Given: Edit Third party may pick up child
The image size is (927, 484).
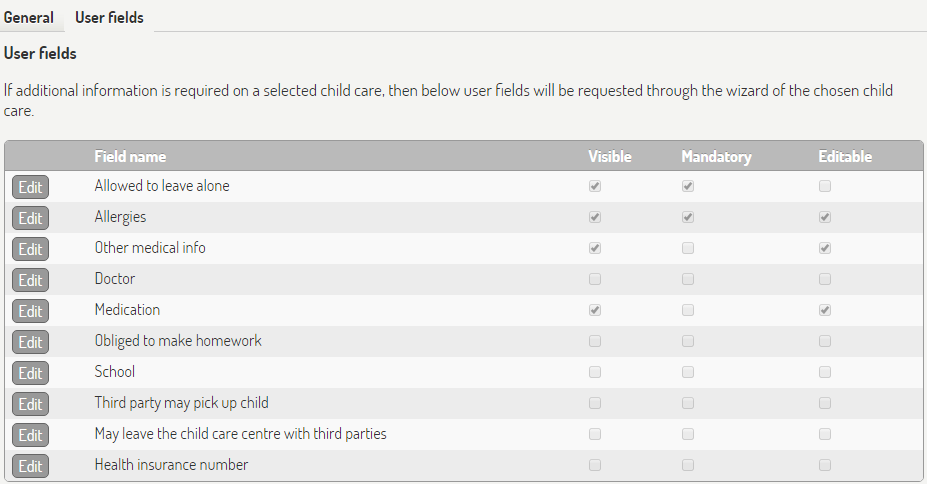Looking at the screenshot, I should (x=30, y=404).
